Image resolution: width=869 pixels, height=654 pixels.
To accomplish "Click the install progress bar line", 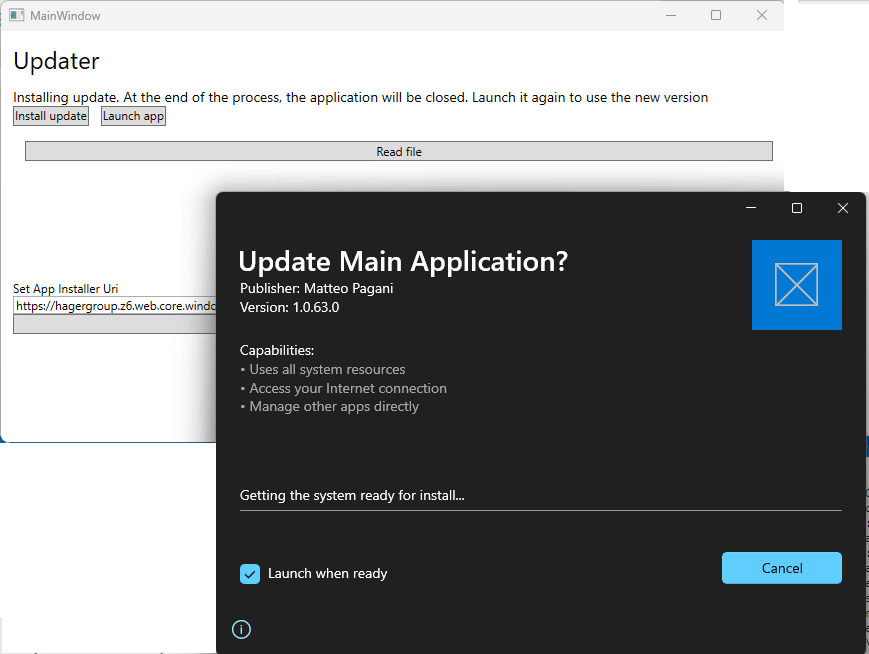I will 540,510.
